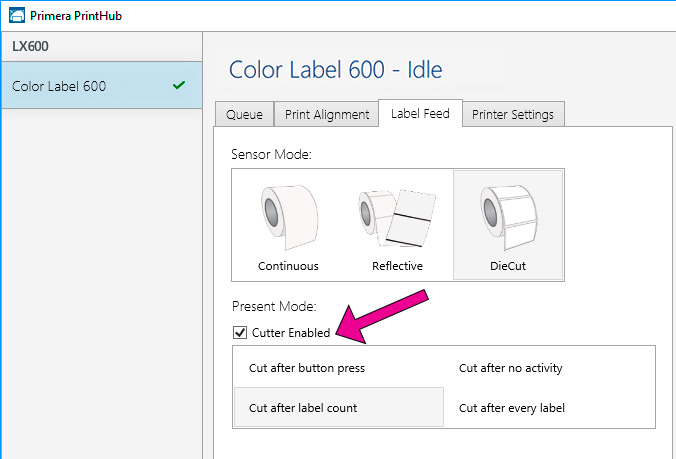This screenshot has height=459, width=676.
Task: Switch to the Print Alignment tab
Action: pyautogui.click(x=327, y=114)
